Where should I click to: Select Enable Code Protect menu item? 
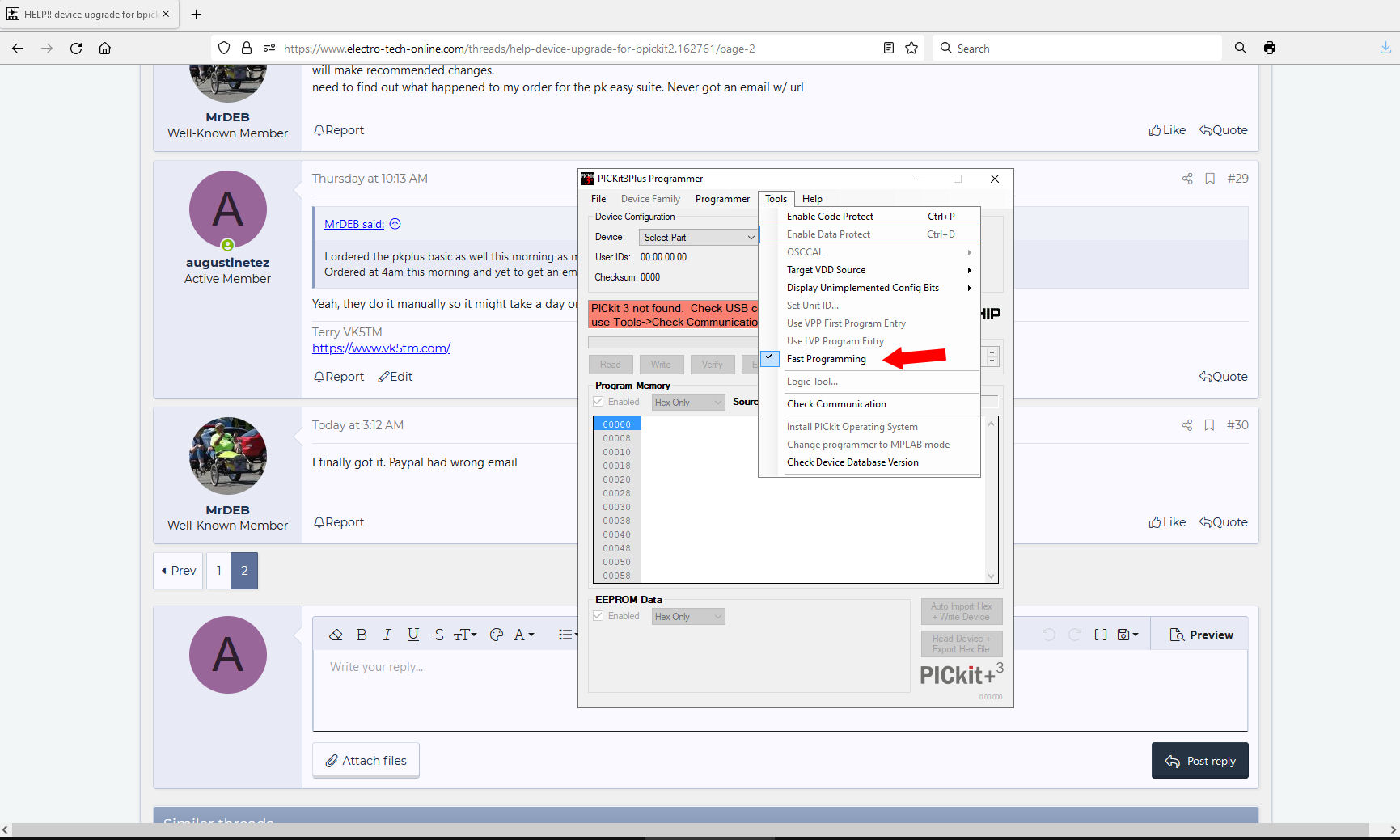point(869,217)
